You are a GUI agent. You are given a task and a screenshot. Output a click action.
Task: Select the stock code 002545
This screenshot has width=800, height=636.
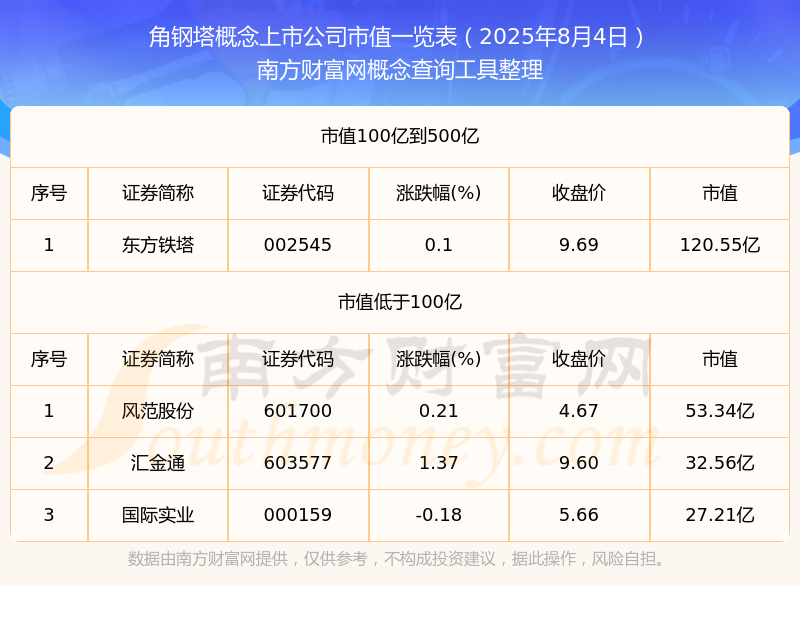tap(298, 245)
